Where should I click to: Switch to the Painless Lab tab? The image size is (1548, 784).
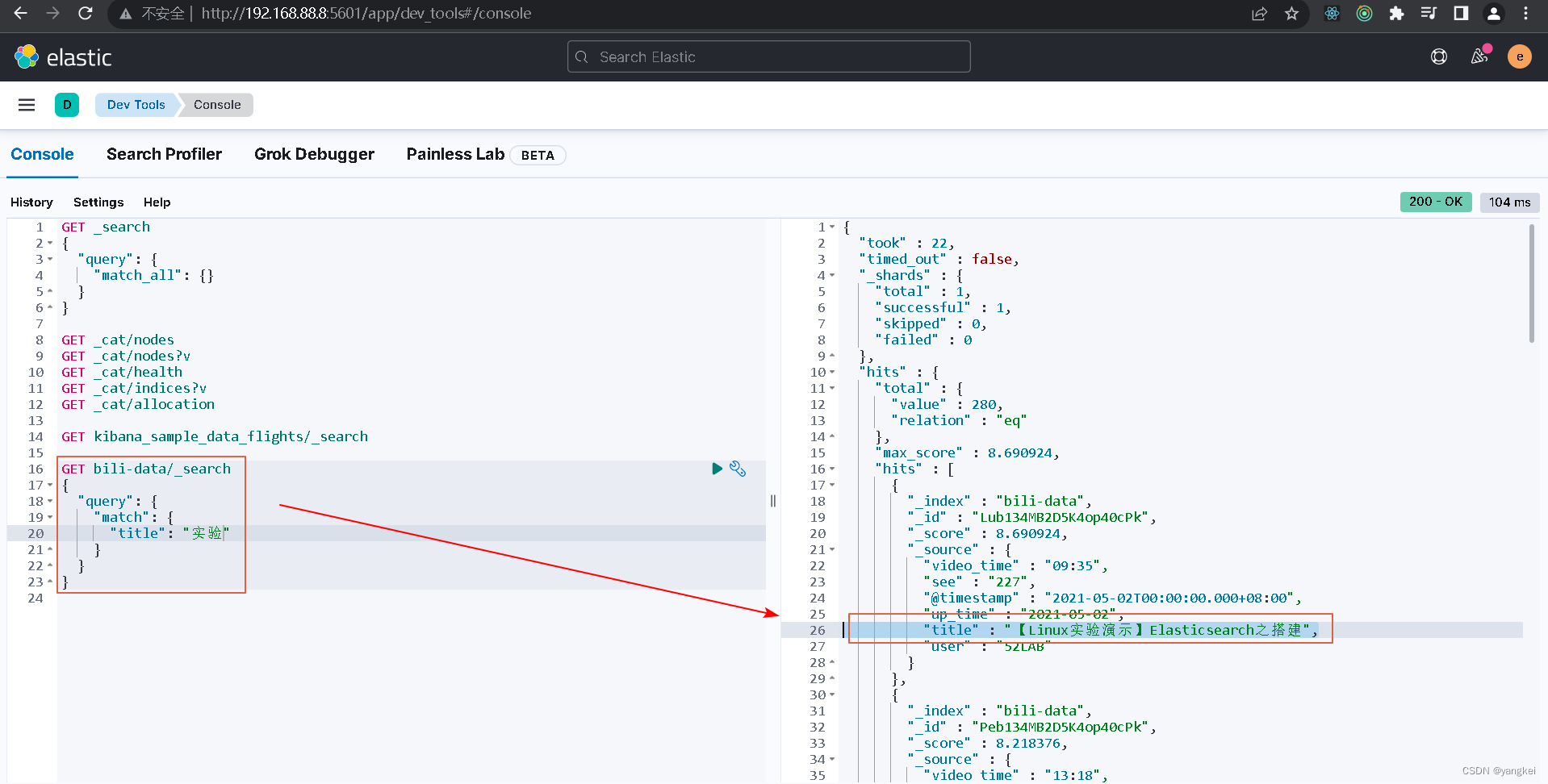tap(455, 154)
